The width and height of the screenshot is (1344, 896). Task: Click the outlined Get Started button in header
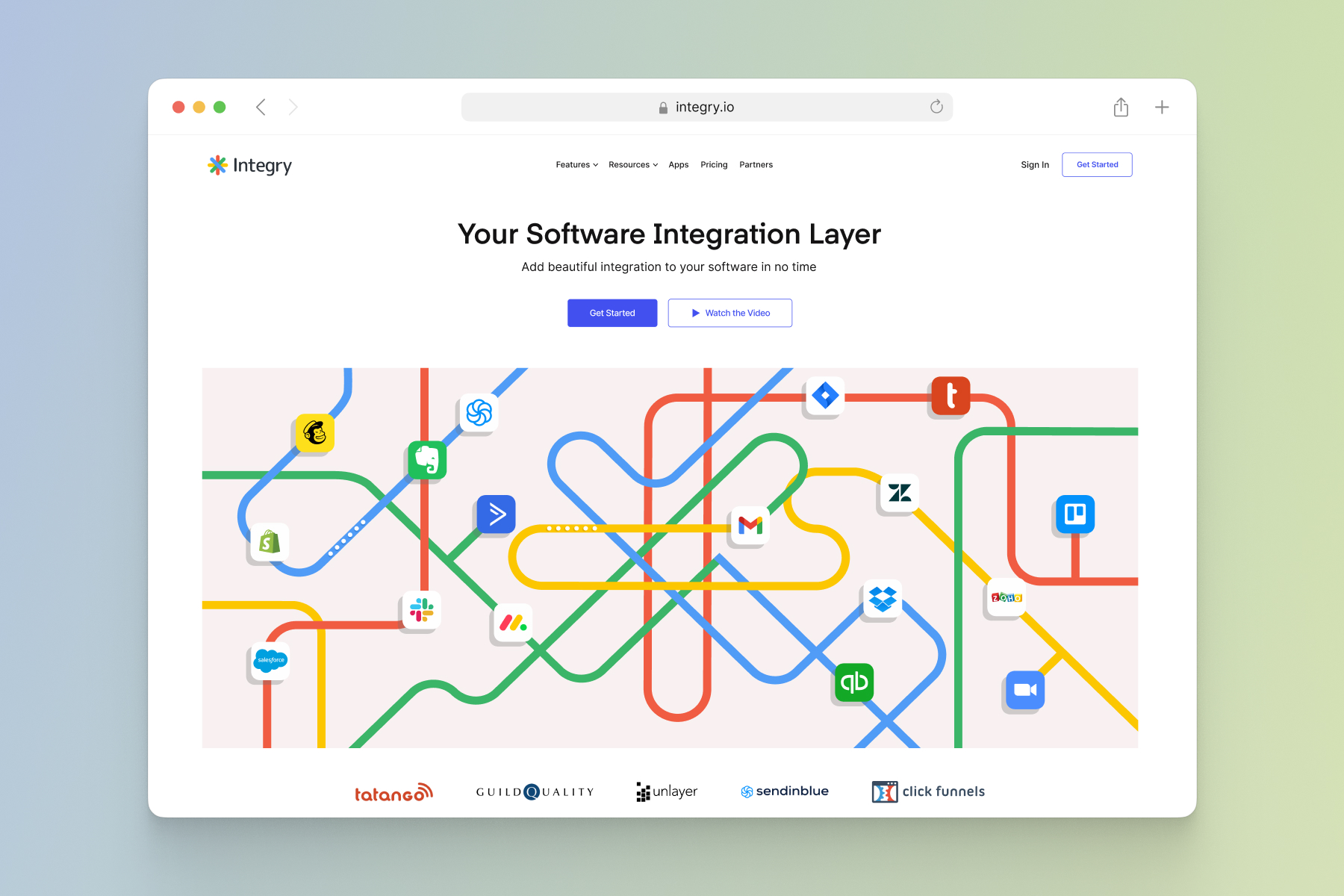(x=1097, y=164)
